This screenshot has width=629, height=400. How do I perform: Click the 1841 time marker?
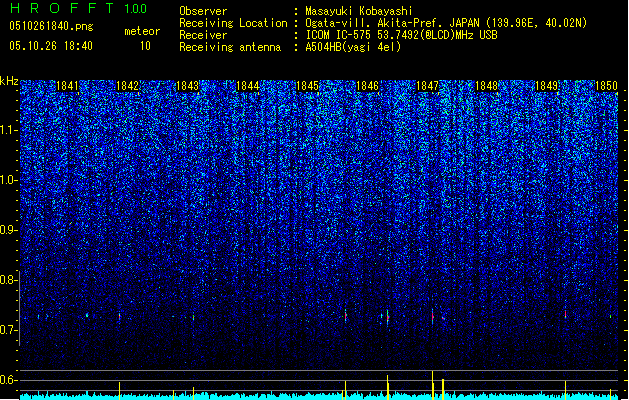pyautogui.click(x=67, y=86)
